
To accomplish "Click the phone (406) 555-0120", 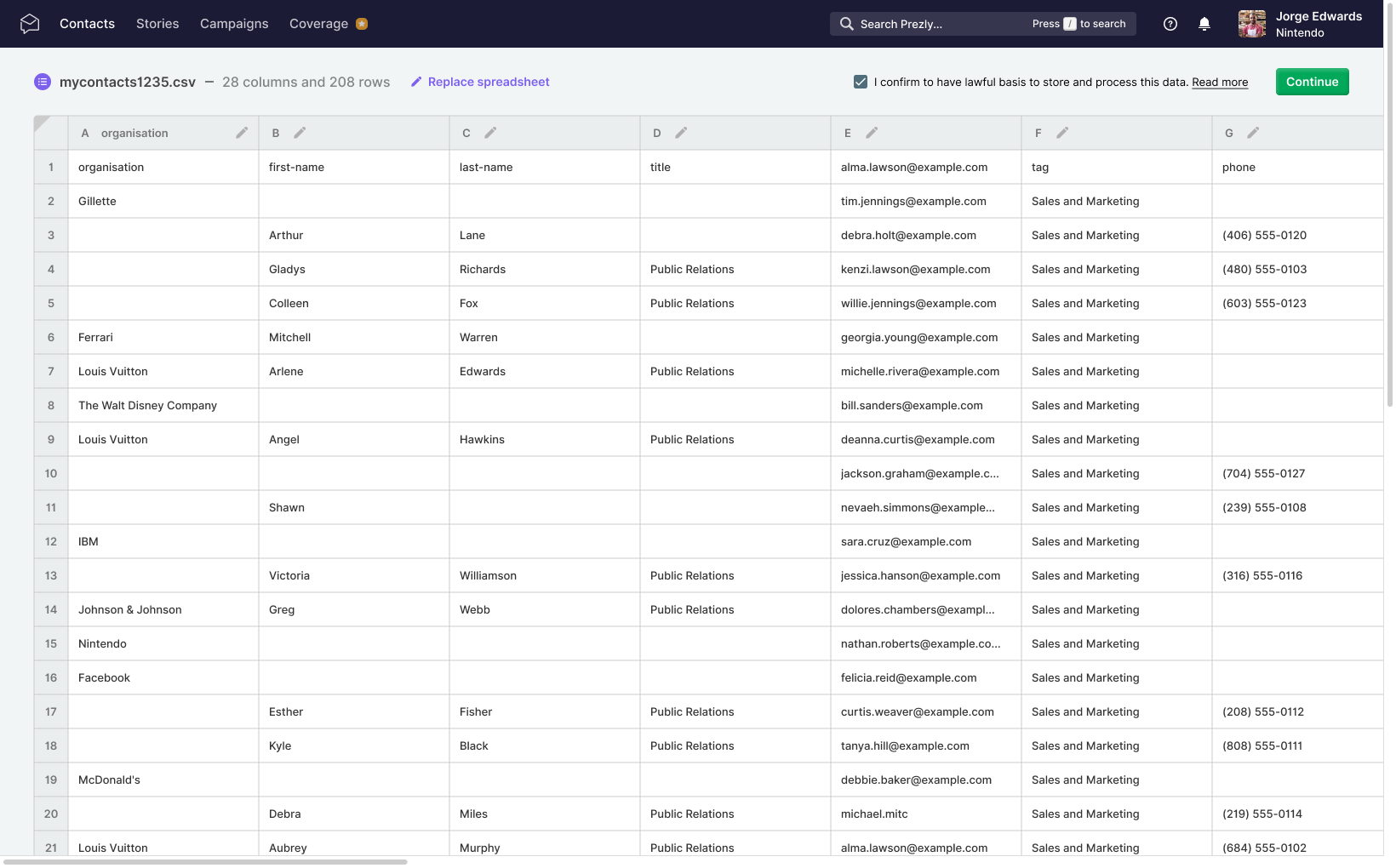I will point(1298,235).
